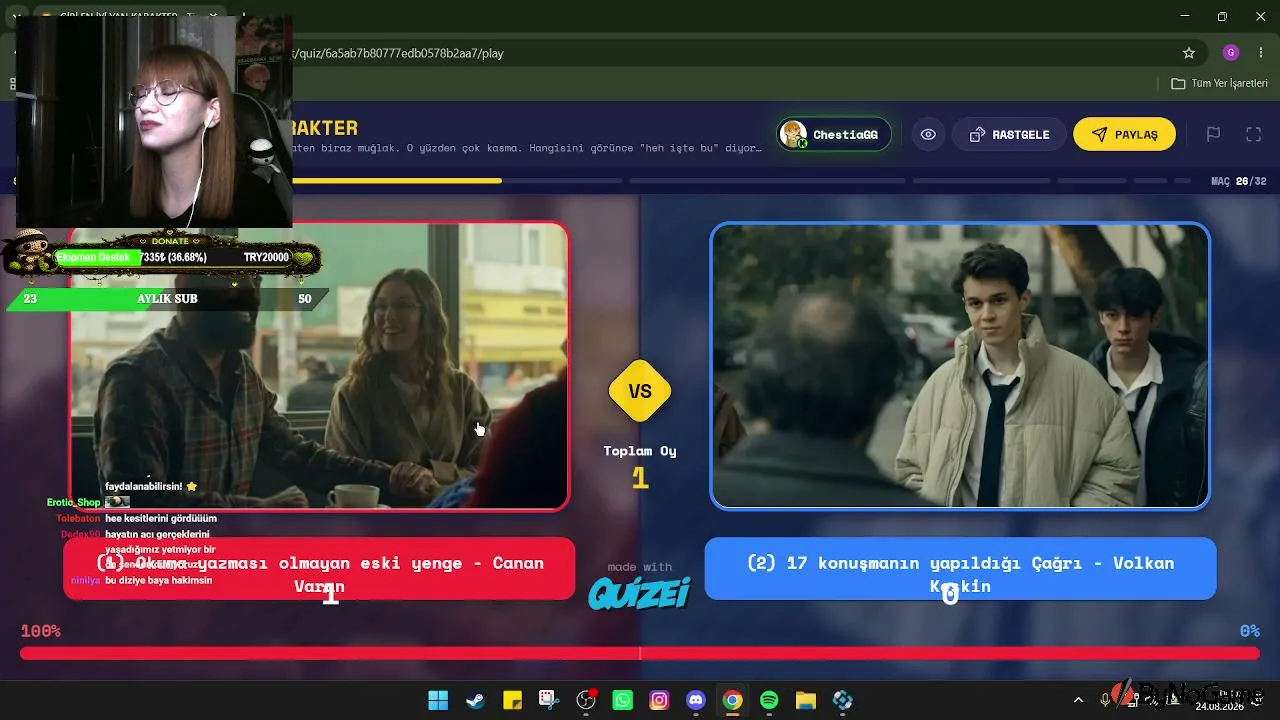Choose the left contestant image with the smiling woman

(x=320, y=366)
